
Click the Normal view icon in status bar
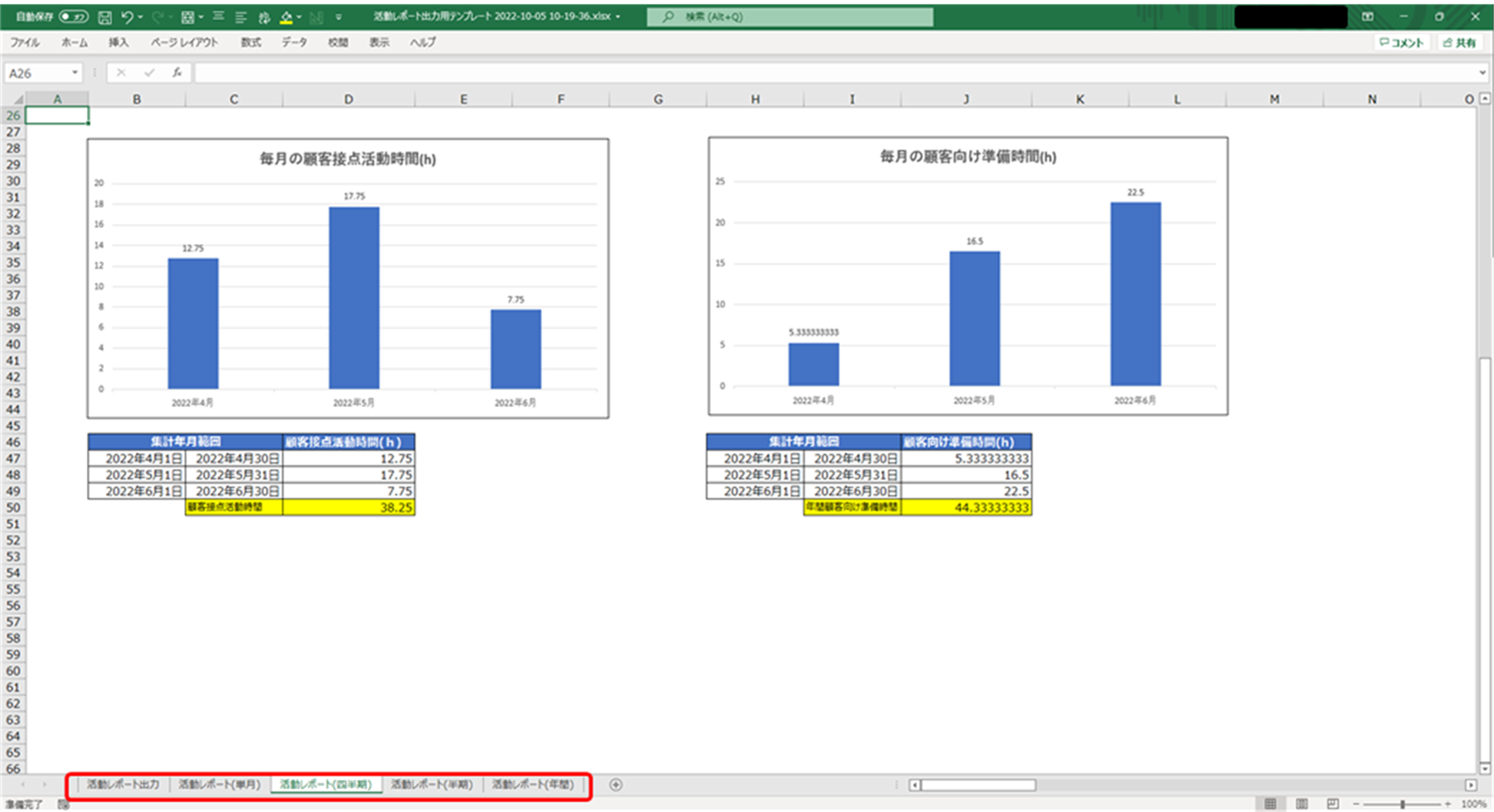[x=1270, y=804]
